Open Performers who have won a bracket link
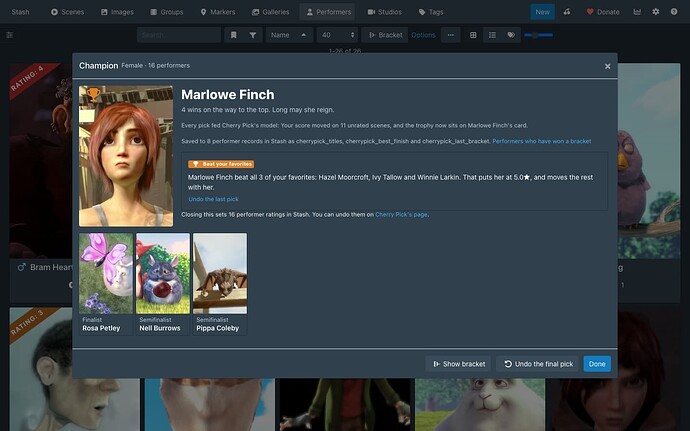Screen dimensions: 690x431 point(542,141)
